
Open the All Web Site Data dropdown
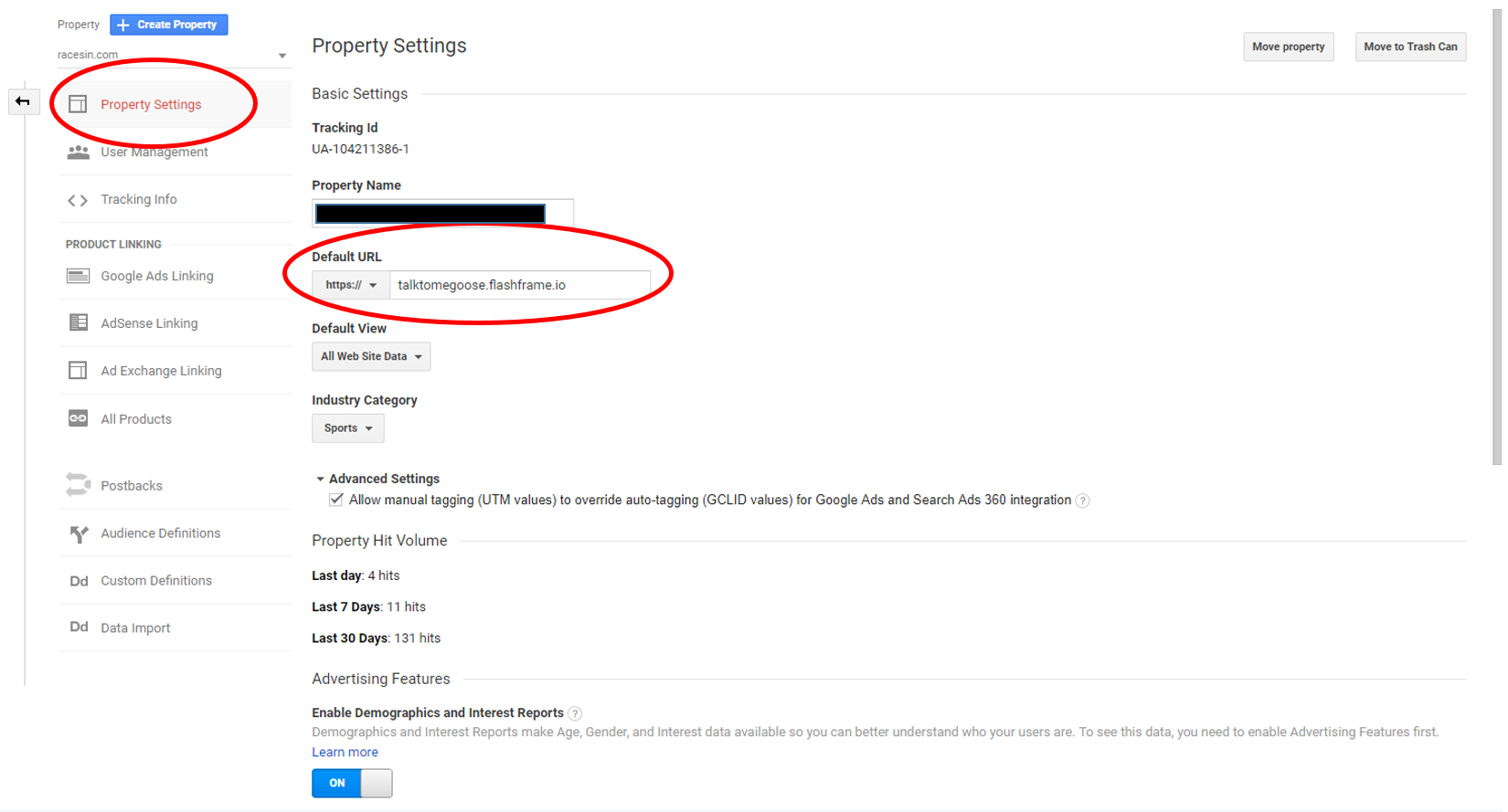[371, 356]
